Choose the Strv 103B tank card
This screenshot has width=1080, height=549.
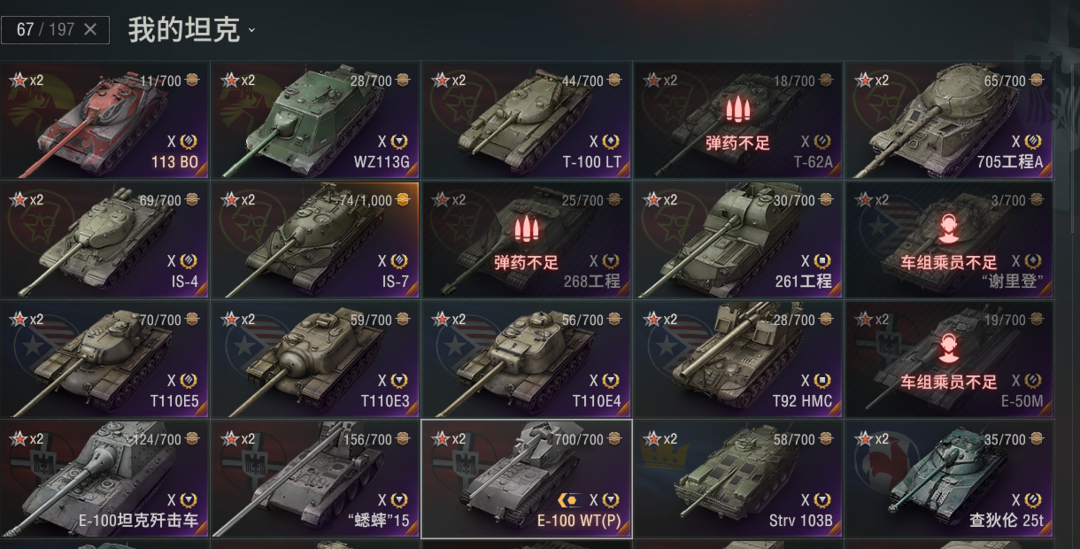tap(738, 479)
